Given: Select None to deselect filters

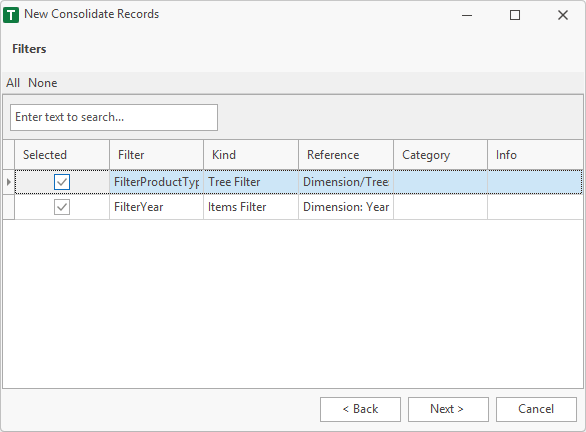Looking at the screenshot, I should (43, 83).
